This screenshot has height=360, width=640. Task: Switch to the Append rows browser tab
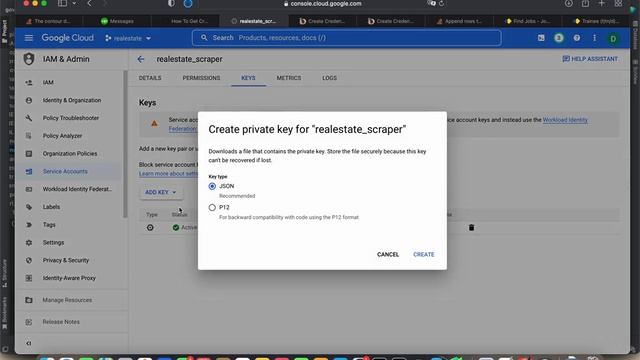pyautogui.click(x=459, y=21)
